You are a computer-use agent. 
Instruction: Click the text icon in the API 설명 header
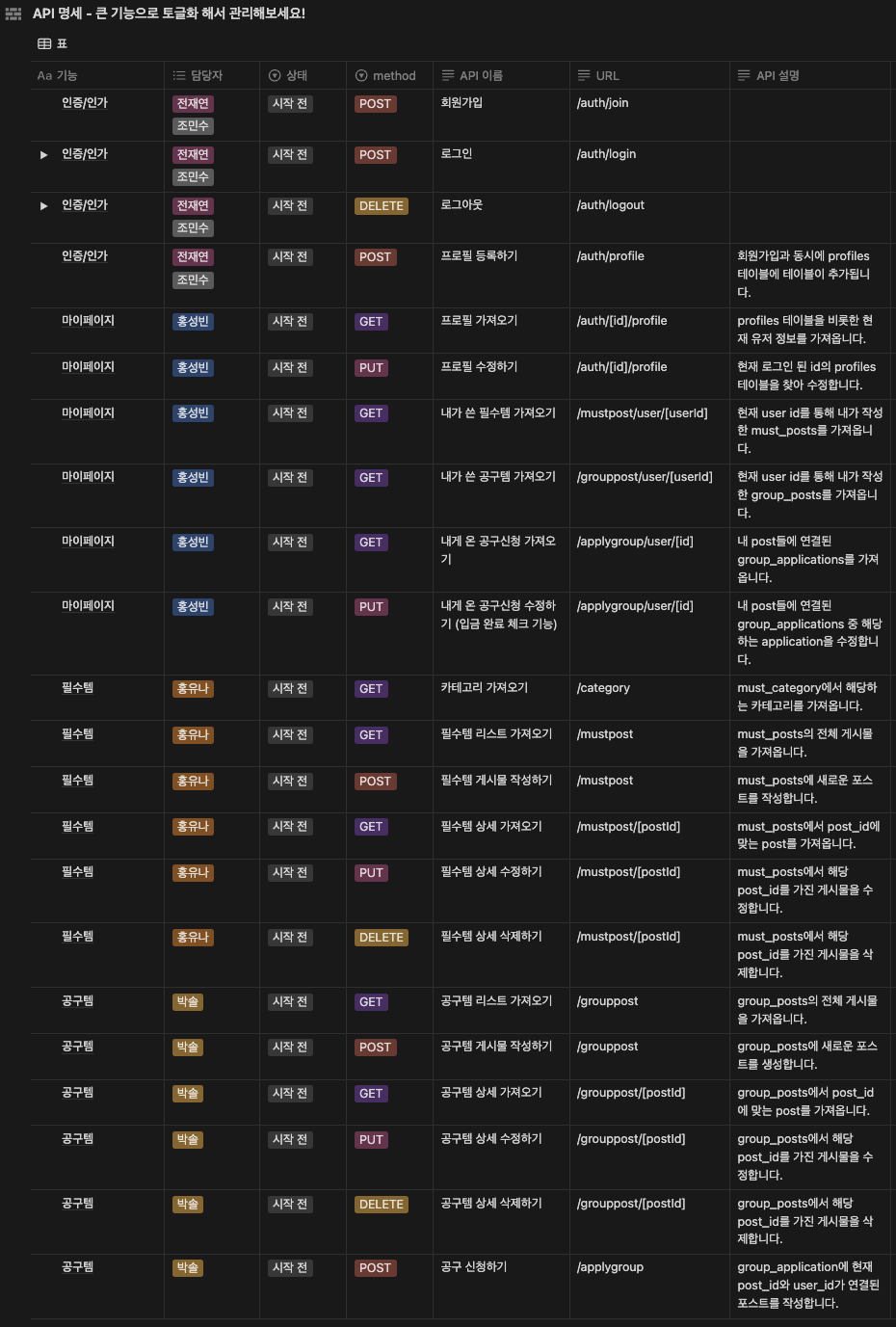tap(744, 75)
